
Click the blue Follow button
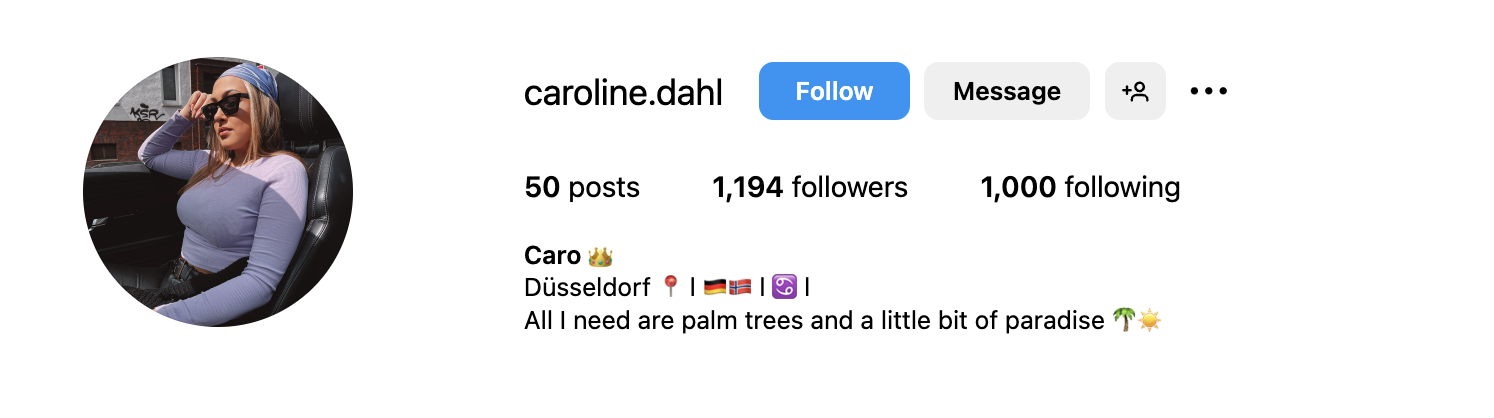tap(834, 91)
